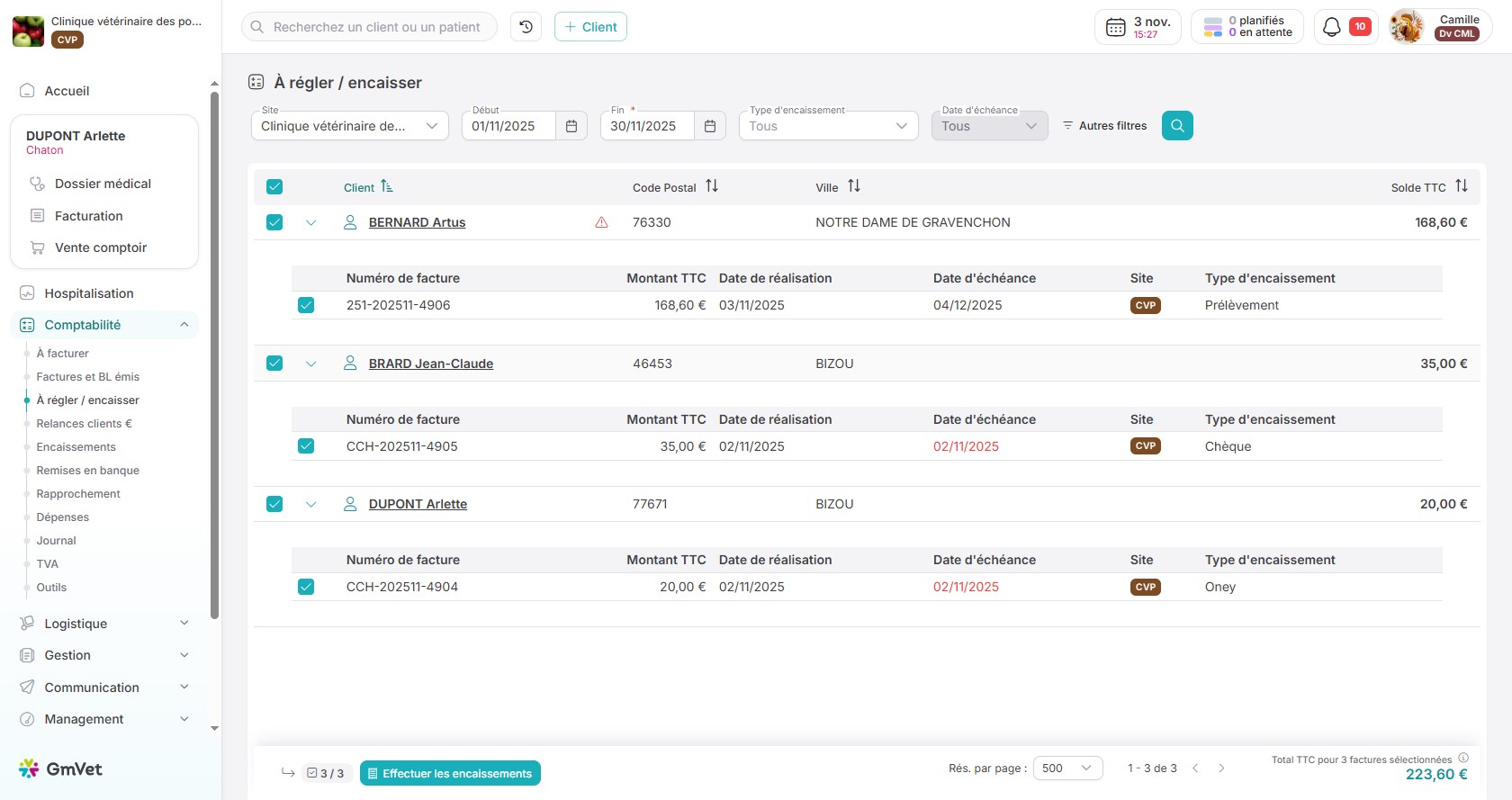Sort the table by Solde TTC
Screen dimensions: 1512x800
1462,186
